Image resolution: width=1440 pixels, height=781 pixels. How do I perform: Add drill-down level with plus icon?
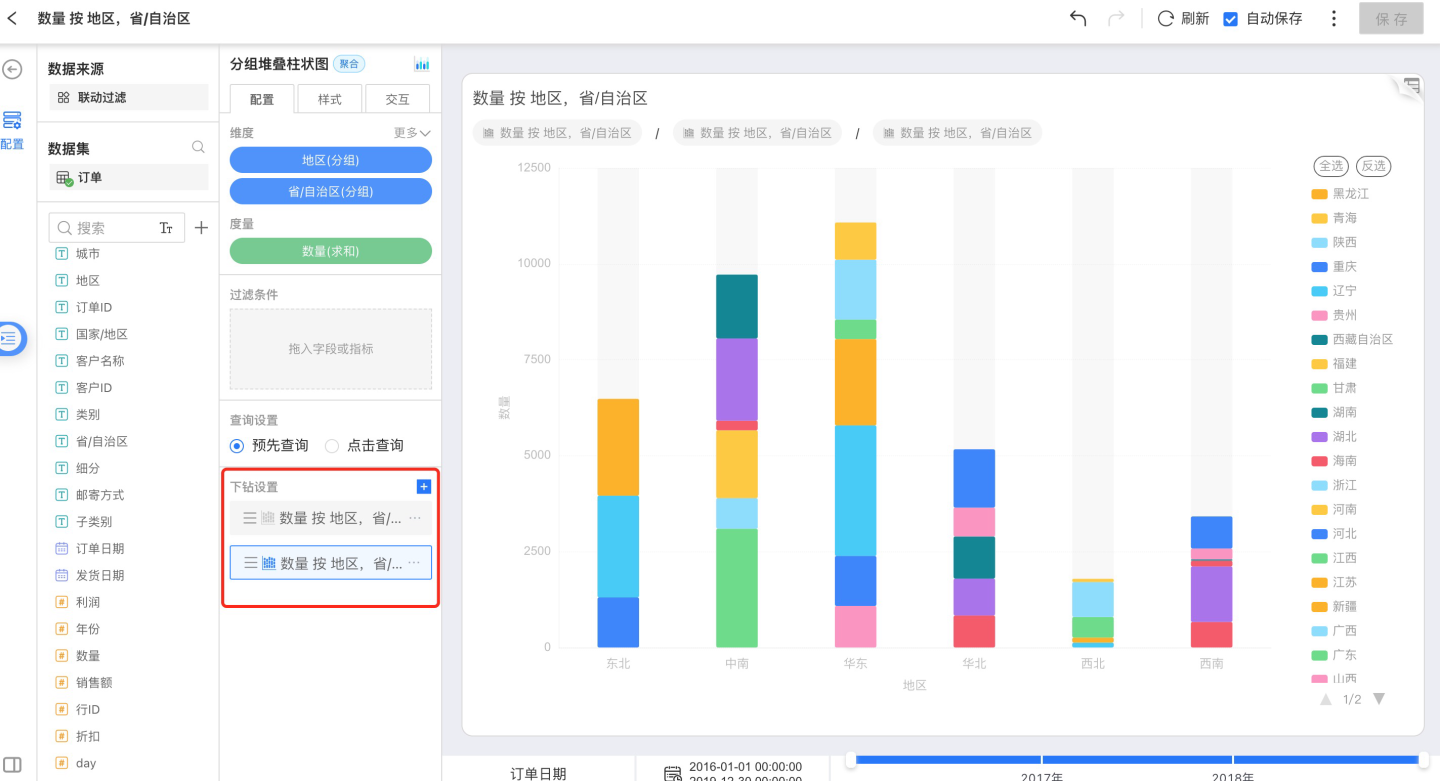coord(423,486)
